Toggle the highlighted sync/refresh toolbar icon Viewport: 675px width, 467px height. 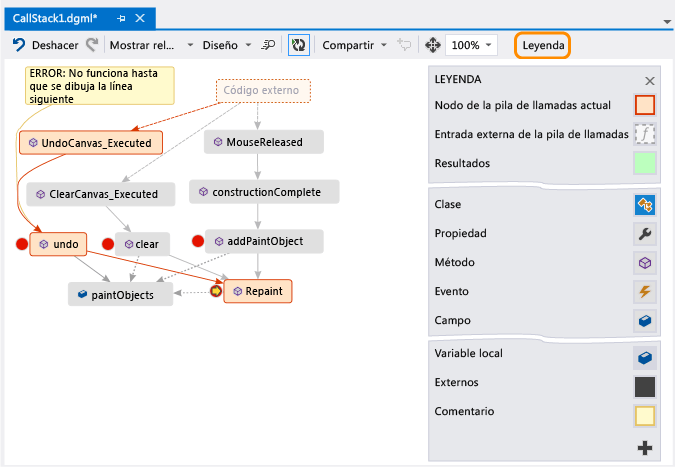coord(298,45)
